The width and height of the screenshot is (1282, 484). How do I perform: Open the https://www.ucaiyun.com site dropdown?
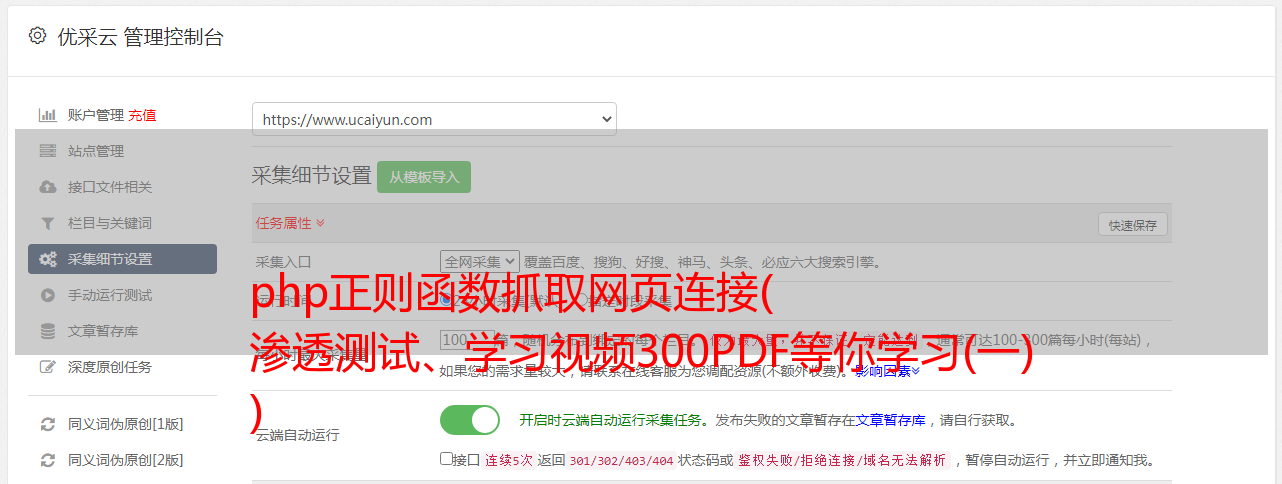pos(434,119)
